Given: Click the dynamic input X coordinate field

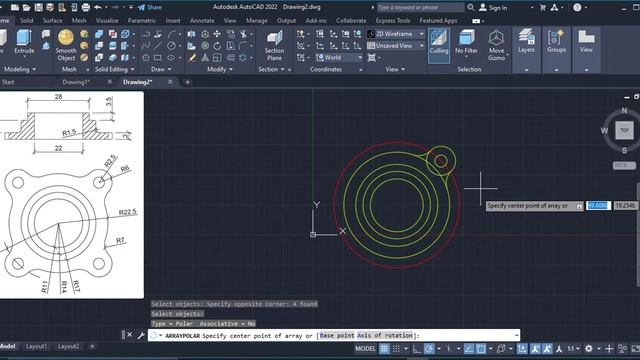Looking at the screenshot, I should (598, 206).
